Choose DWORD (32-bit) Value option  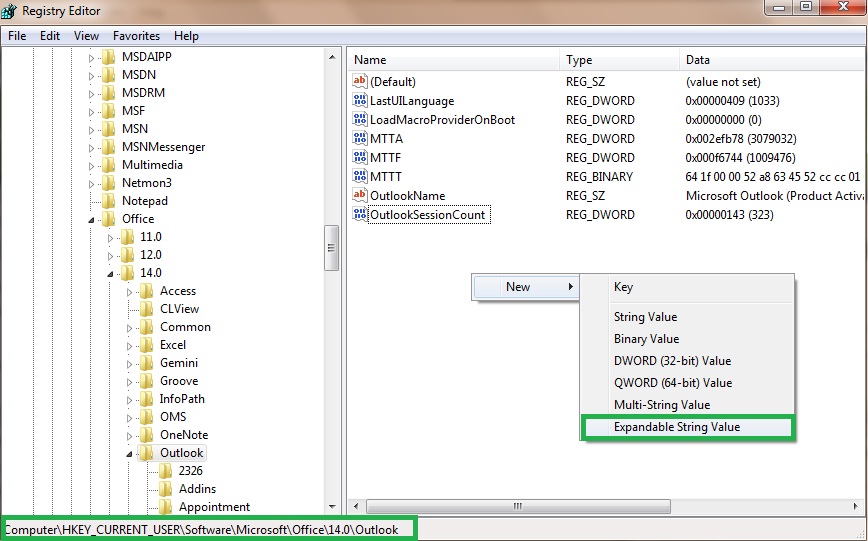coord(688,360)
